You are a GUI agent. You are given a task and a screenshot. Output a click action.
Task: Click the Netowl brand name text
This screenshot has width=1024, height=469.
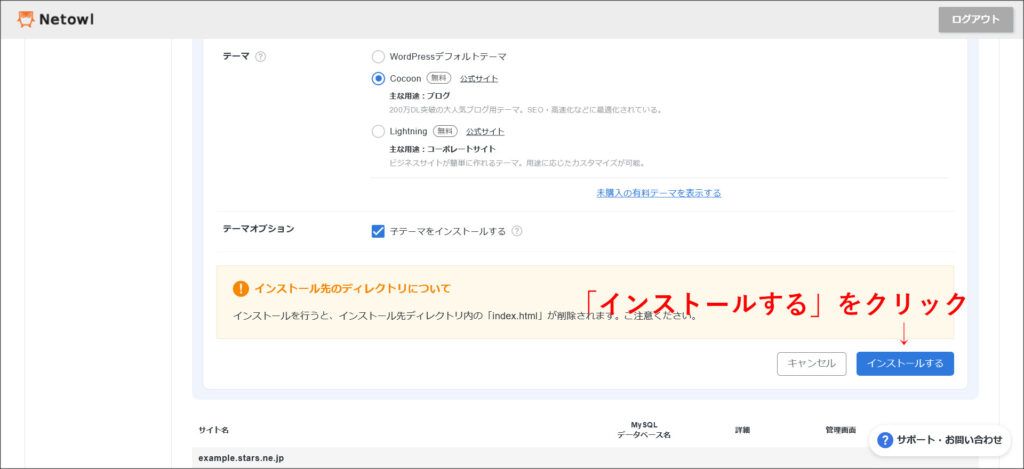(x=67, y=20)
